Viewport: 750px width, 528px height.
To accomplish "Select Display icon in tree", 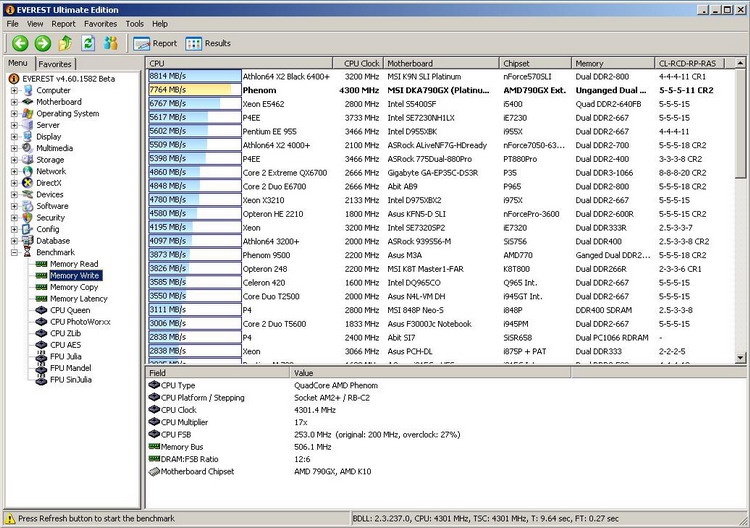I will point(28,136).
